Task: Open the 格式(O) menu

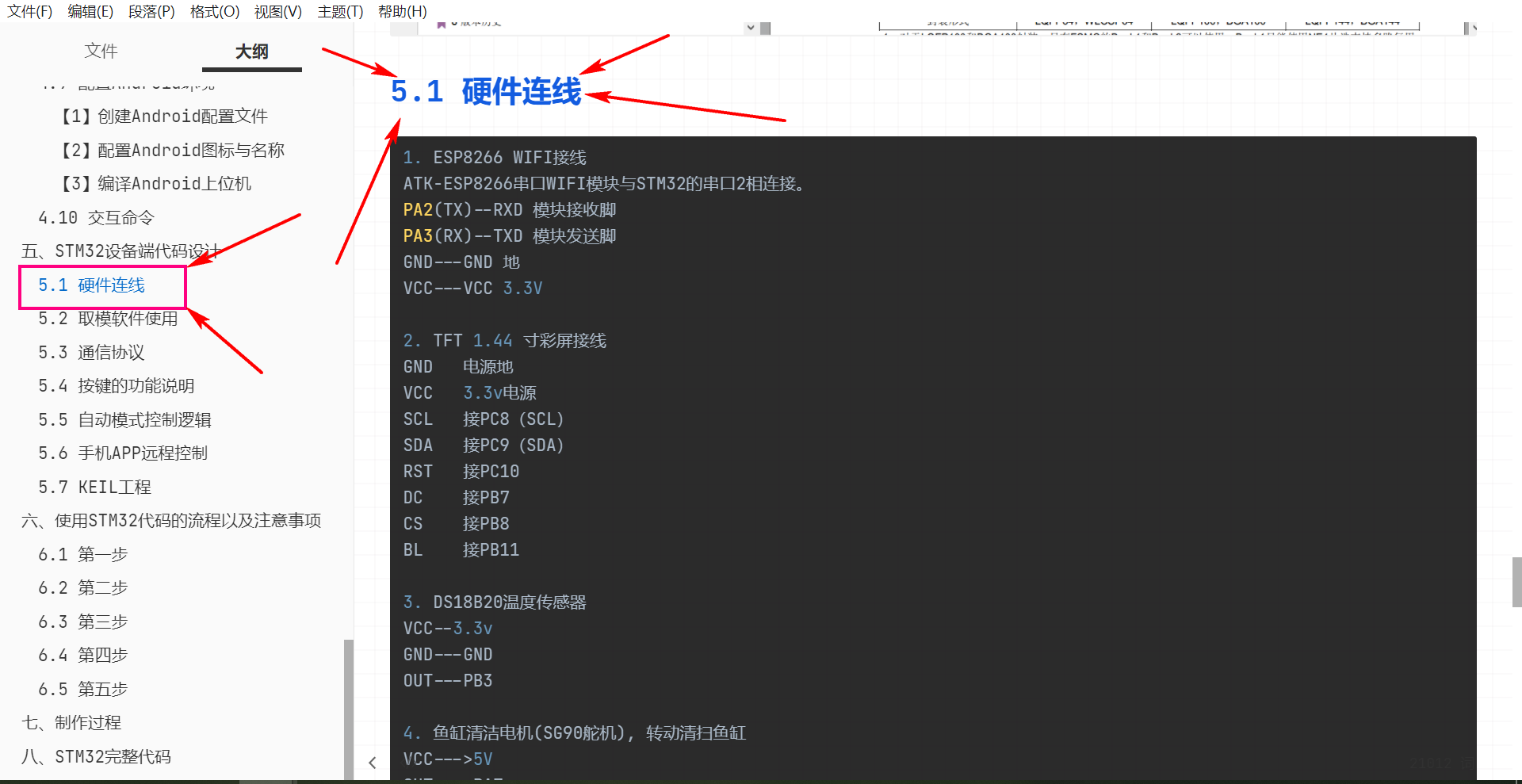Action: coord(215,11)
